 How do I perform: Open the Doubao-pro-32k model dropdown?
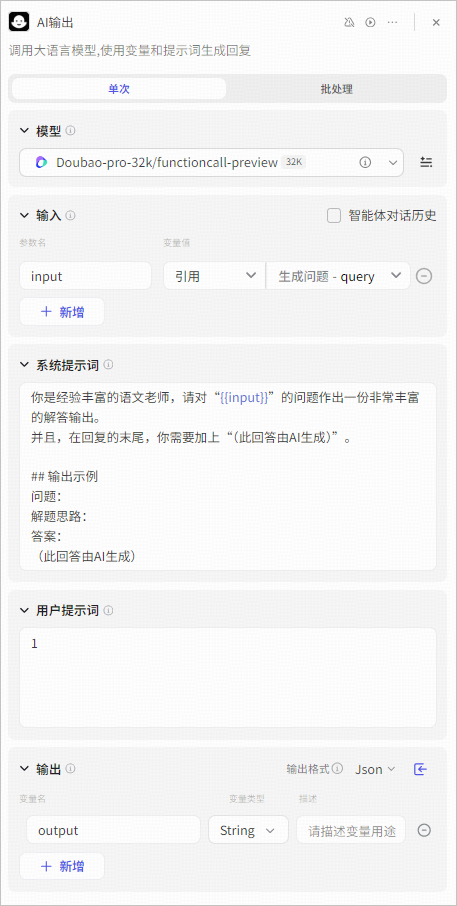(x=211, y=162)
